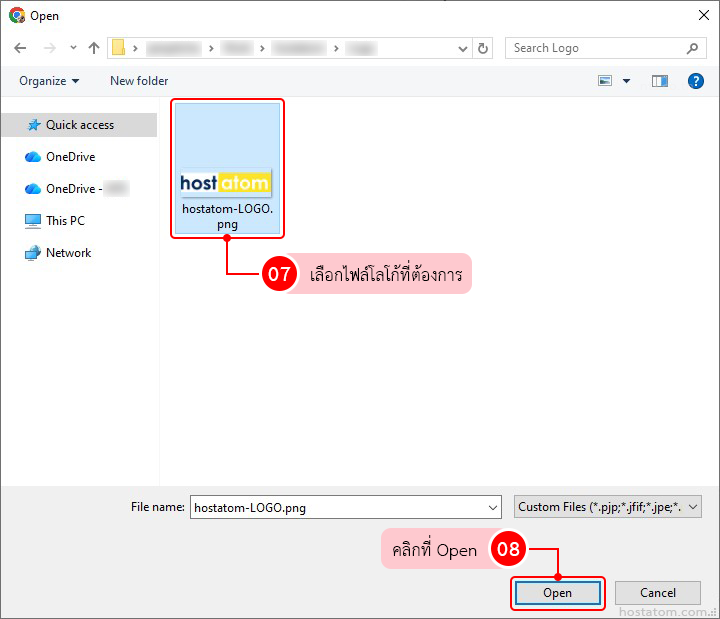Click the hostatom-LOGO.png file name label
This screenshot has height=619, width=720.
[x=227, y=217]
